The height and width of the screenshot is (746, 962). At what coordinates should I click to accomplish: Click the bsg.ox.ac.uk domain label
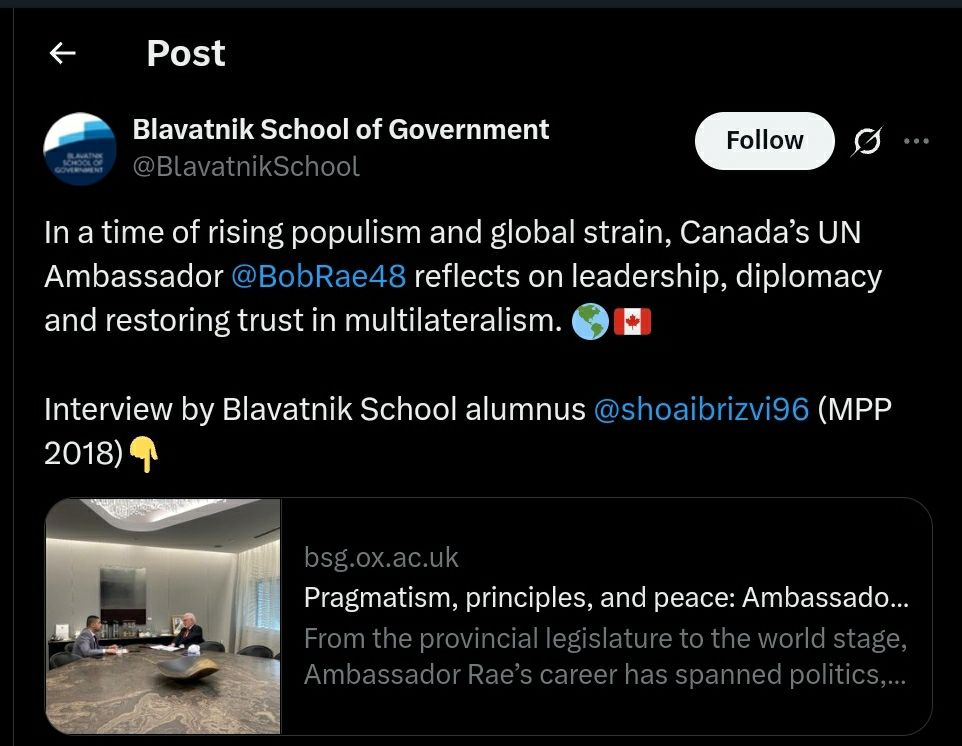tap(380, 557)
